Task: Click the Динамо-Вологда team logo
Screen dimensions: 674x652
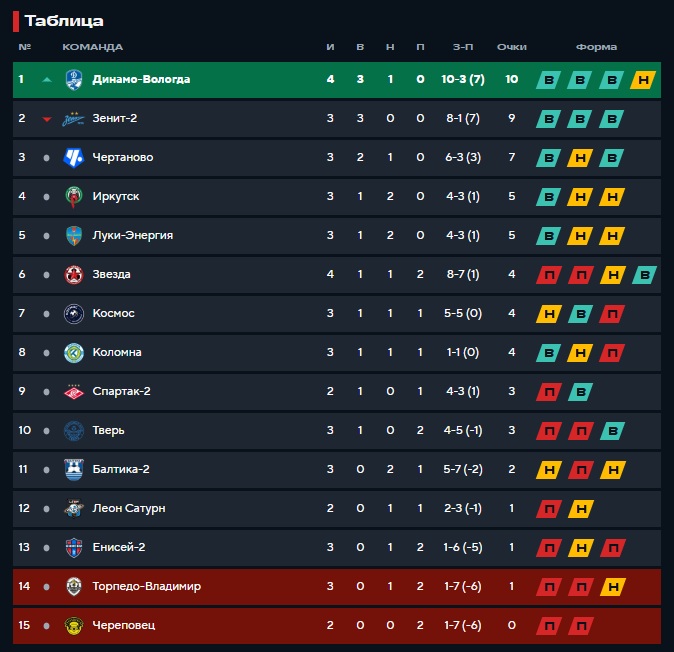Action: coord(74,80)
